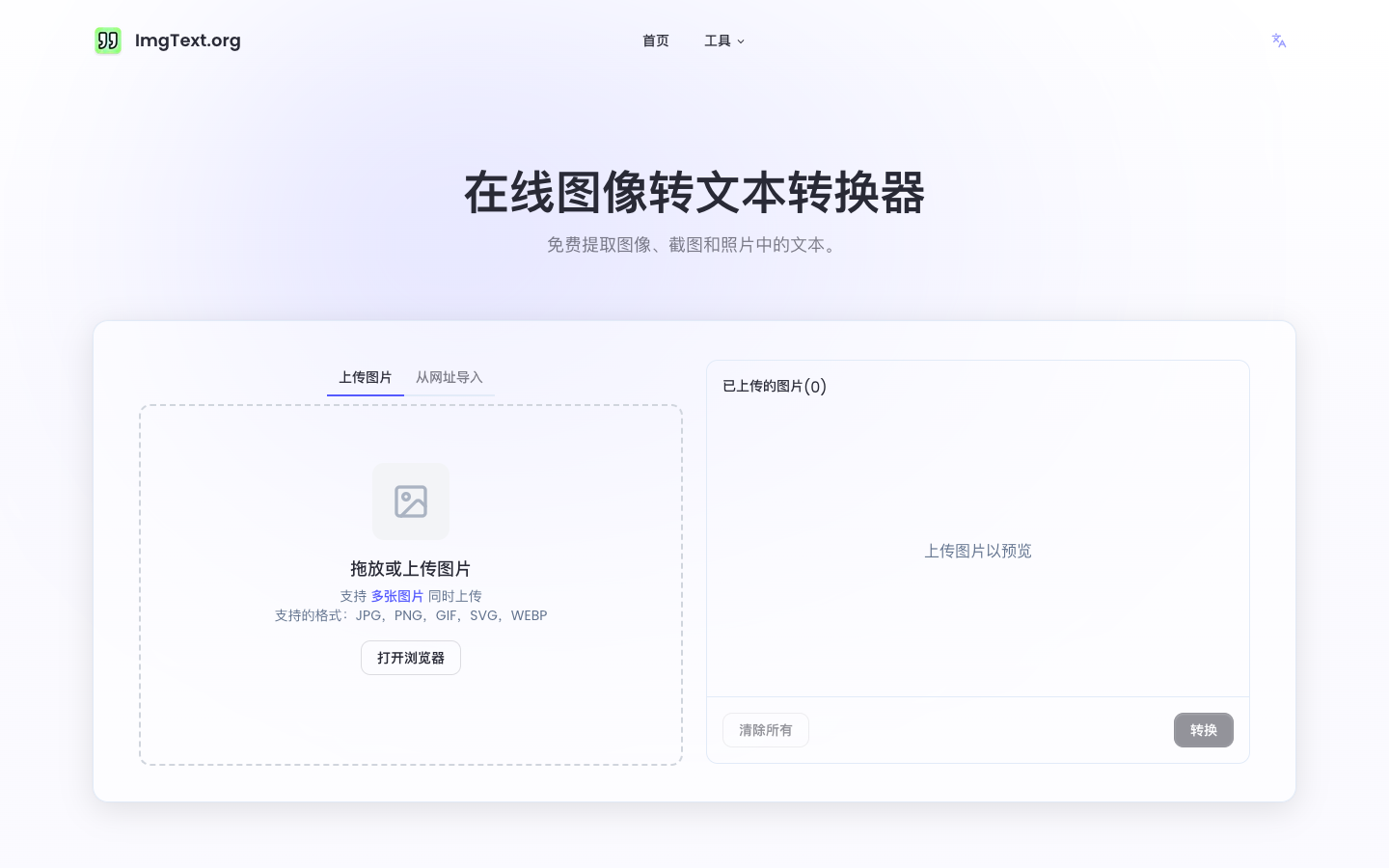The height and width of the screenshot is (868, 1389).
Task: Open the language translate icon
Action: coord(1279,41)
